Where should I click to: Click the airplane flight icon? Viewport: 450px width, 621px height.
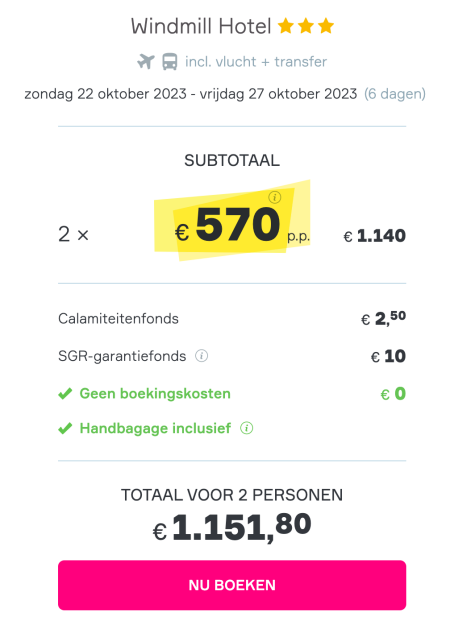coord(146,62)
